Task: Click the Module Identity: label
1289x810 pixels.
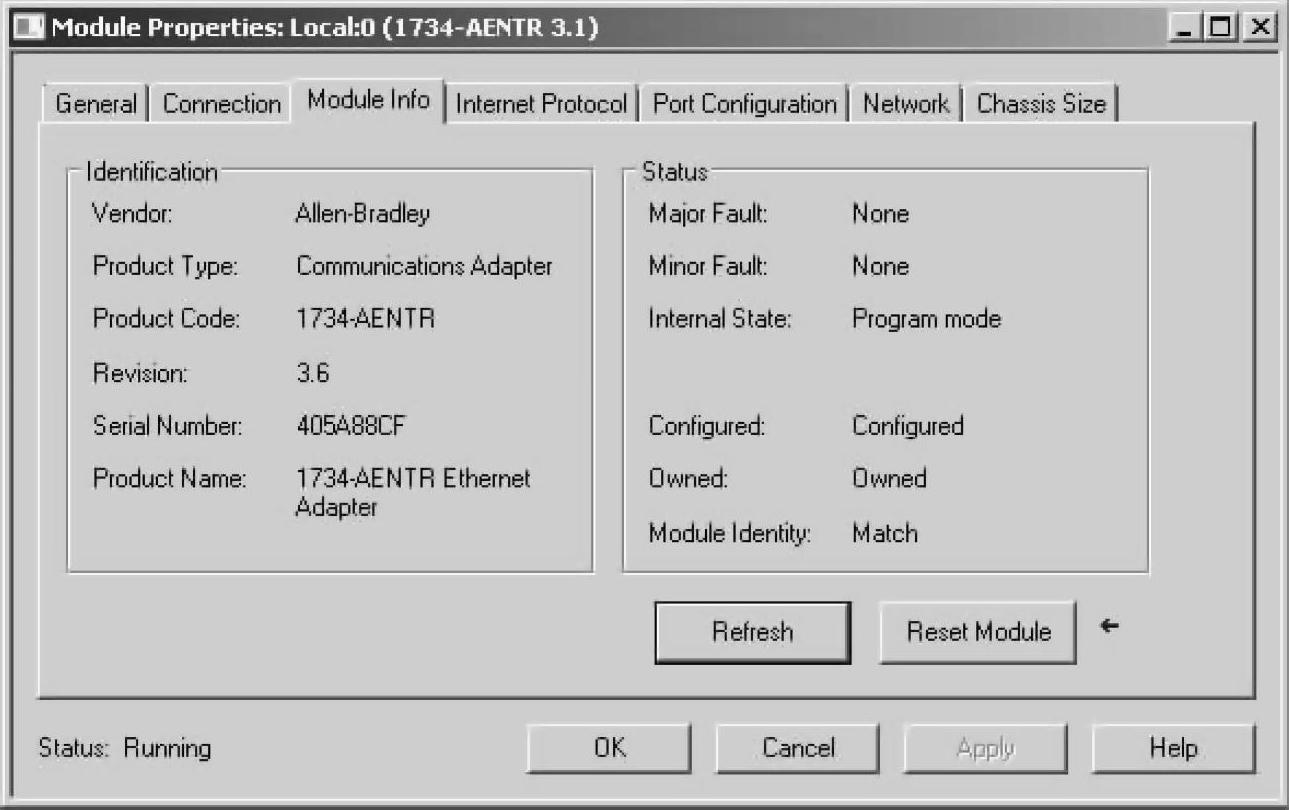Action: (729, 533)
